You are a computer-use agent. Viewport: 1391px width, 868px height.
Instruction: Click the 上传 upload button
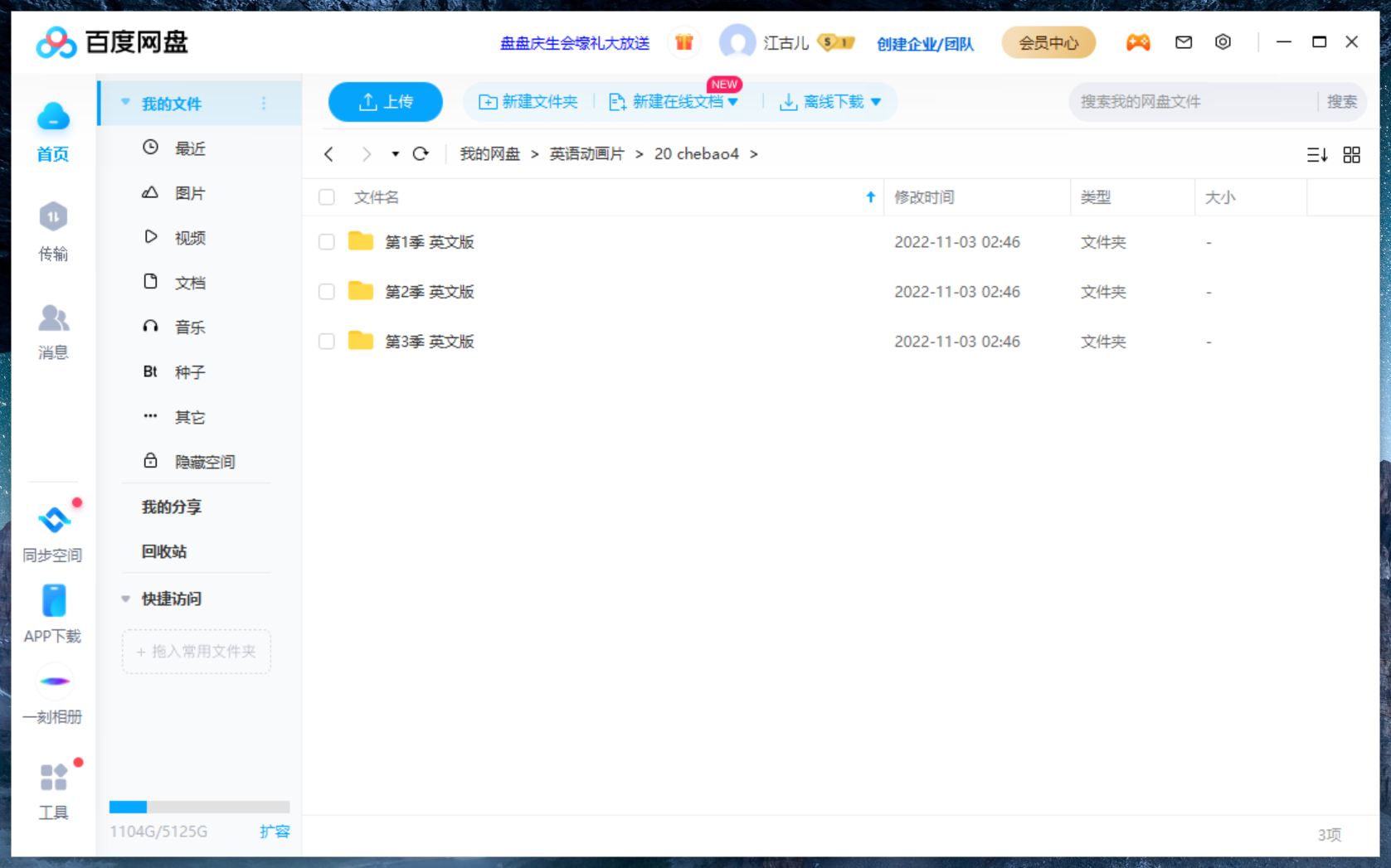pos(385,101)
